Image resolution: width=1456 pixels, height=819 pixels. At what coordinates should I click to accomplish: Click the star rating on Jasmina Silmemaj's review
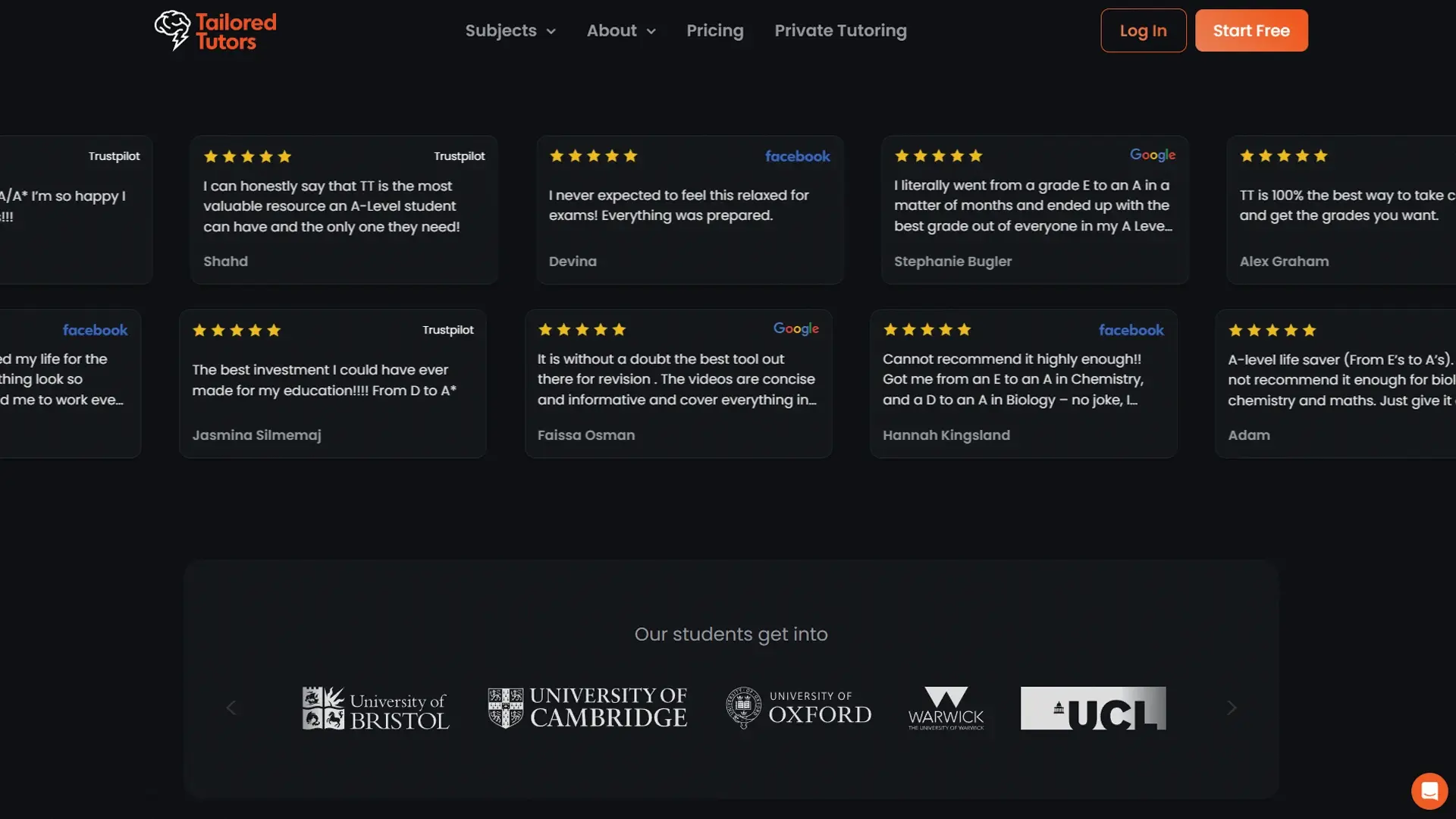[237, 331]
